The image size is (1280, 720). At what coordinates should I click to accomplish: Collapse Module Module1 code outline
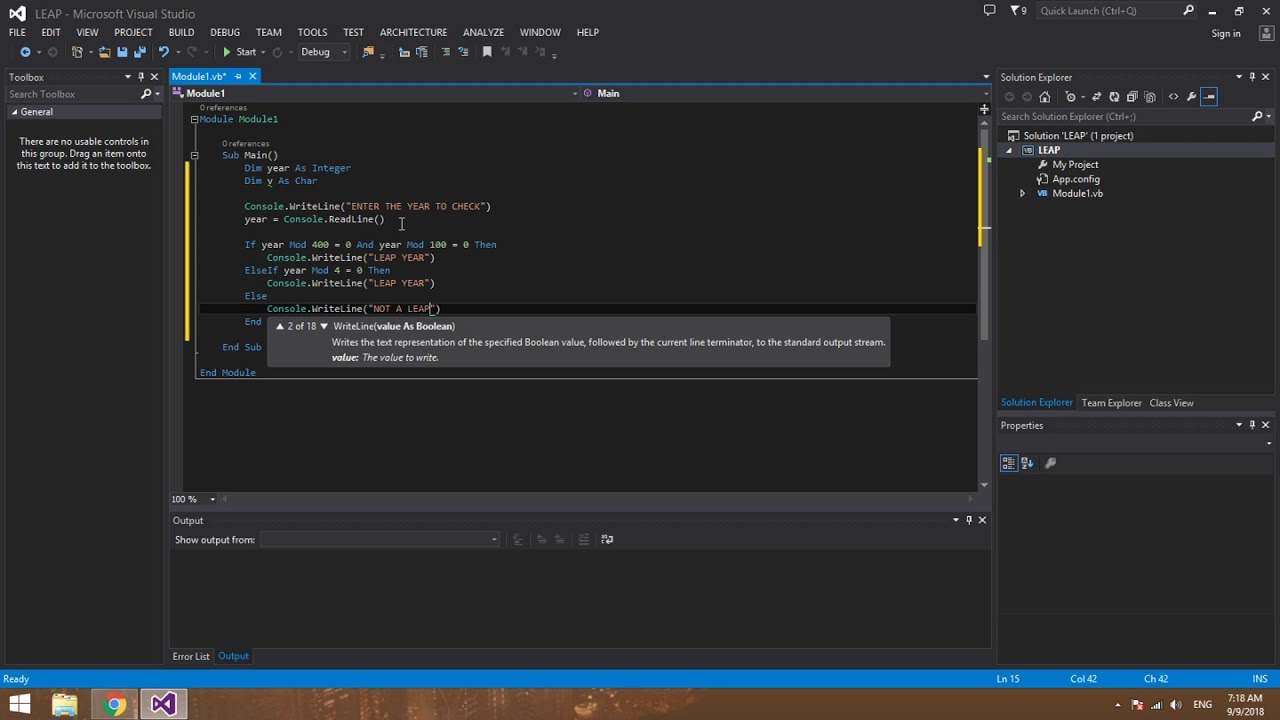tap(194, 119)
